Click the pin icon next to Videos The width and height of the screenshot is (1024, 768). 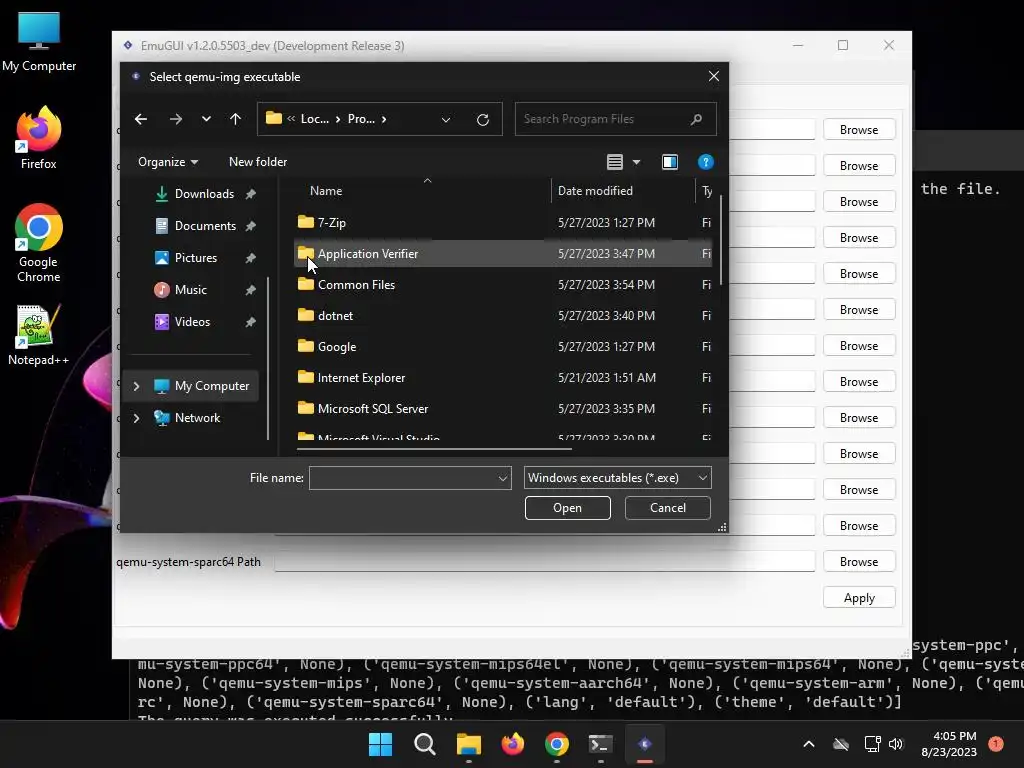point(250,322)
